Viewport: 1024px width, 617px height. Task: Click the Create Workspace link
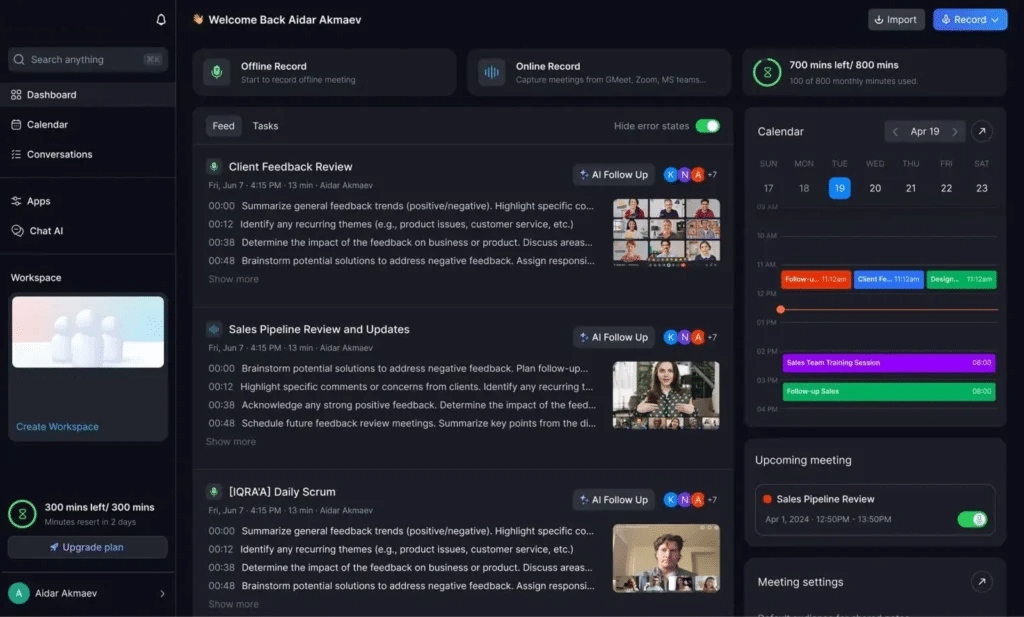point(57,426)
